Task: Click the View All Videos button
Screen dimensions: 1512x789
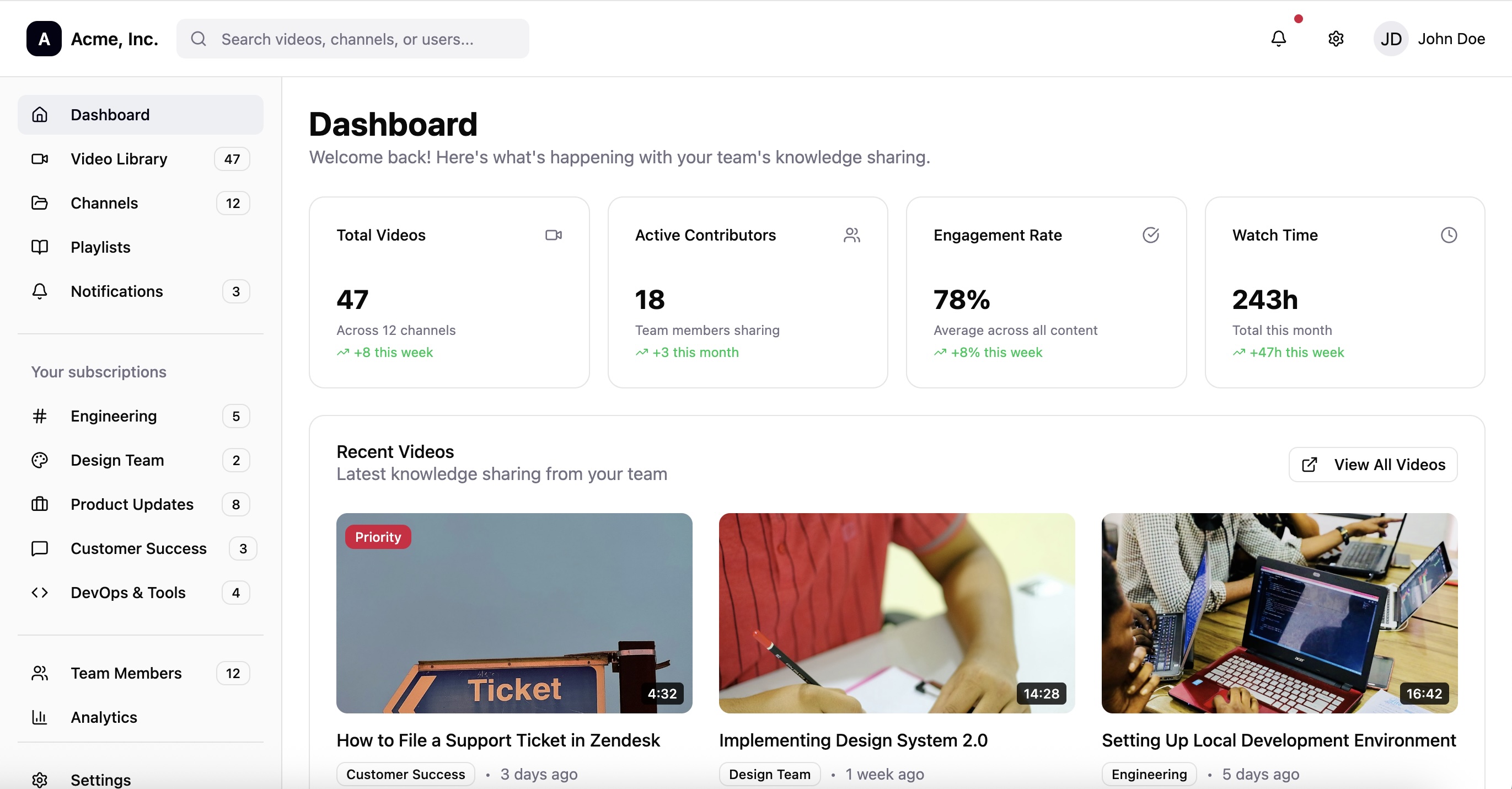Action: coord(1372,465)
